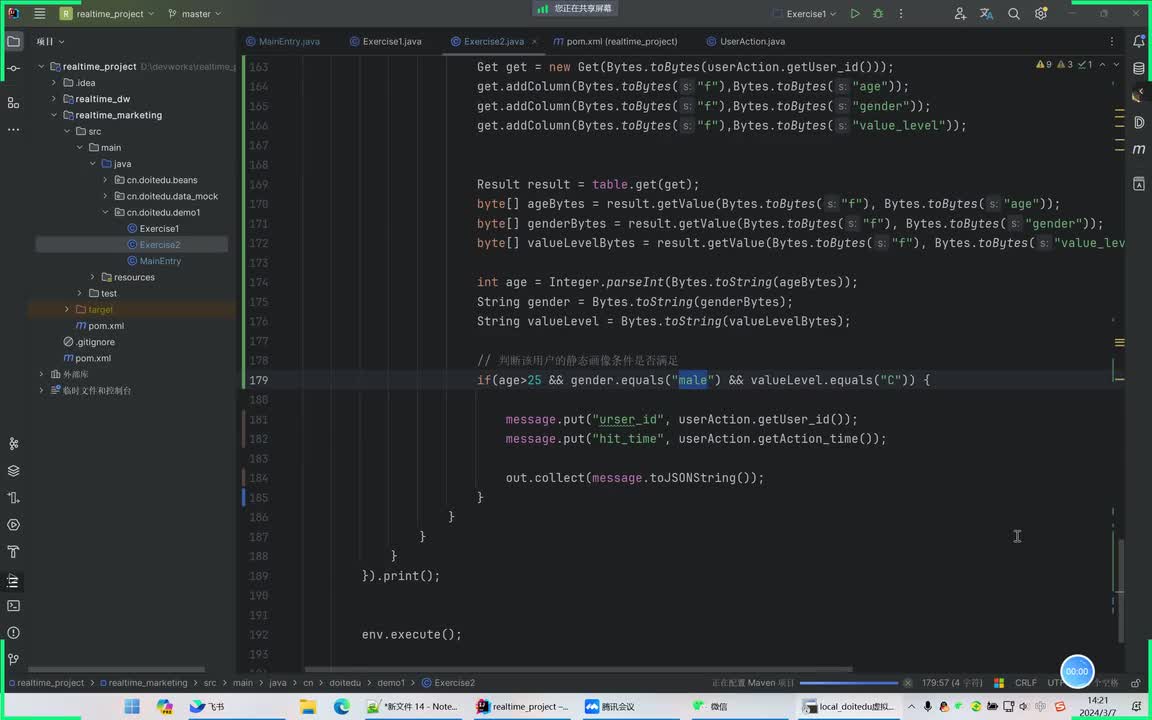Open IDE settings gear icon
1152x720 pixels.
(x=1041, y=14)
